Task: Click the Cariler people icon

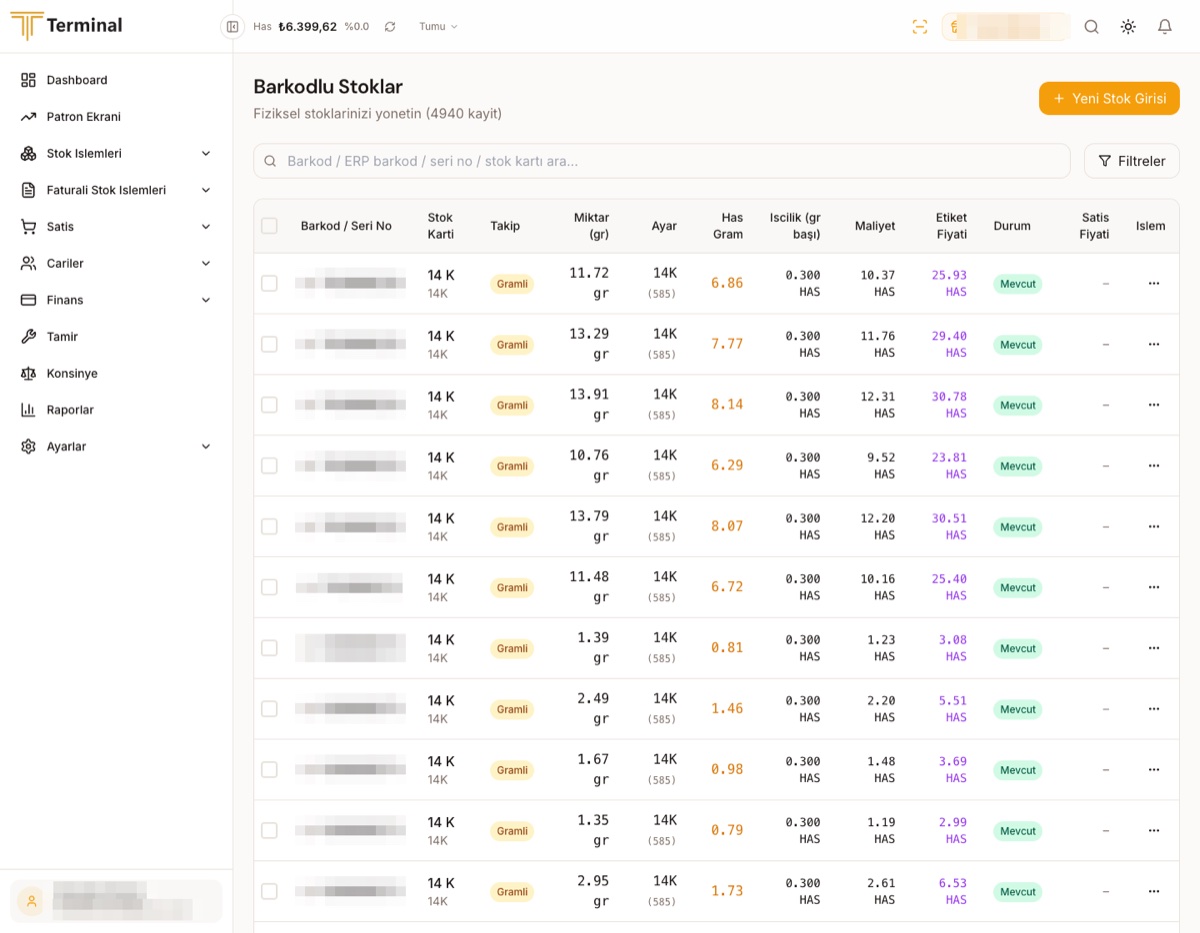Action: click(x=28, y=263)
